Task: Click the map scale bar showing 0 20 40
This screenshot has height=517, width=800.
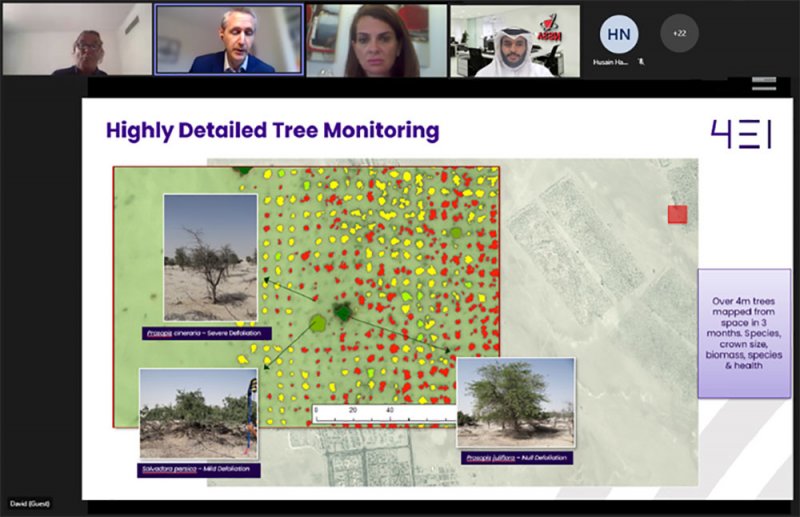Action: pos(384,414)
